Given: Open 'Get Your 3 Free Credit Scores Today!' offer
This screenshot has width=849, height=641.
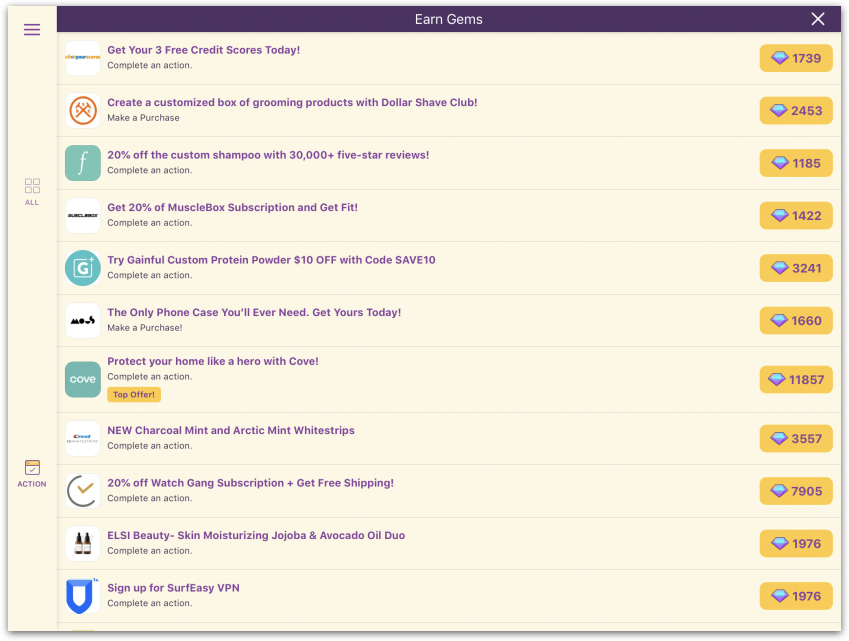Looking at the screenshot, I should (204, 50).
